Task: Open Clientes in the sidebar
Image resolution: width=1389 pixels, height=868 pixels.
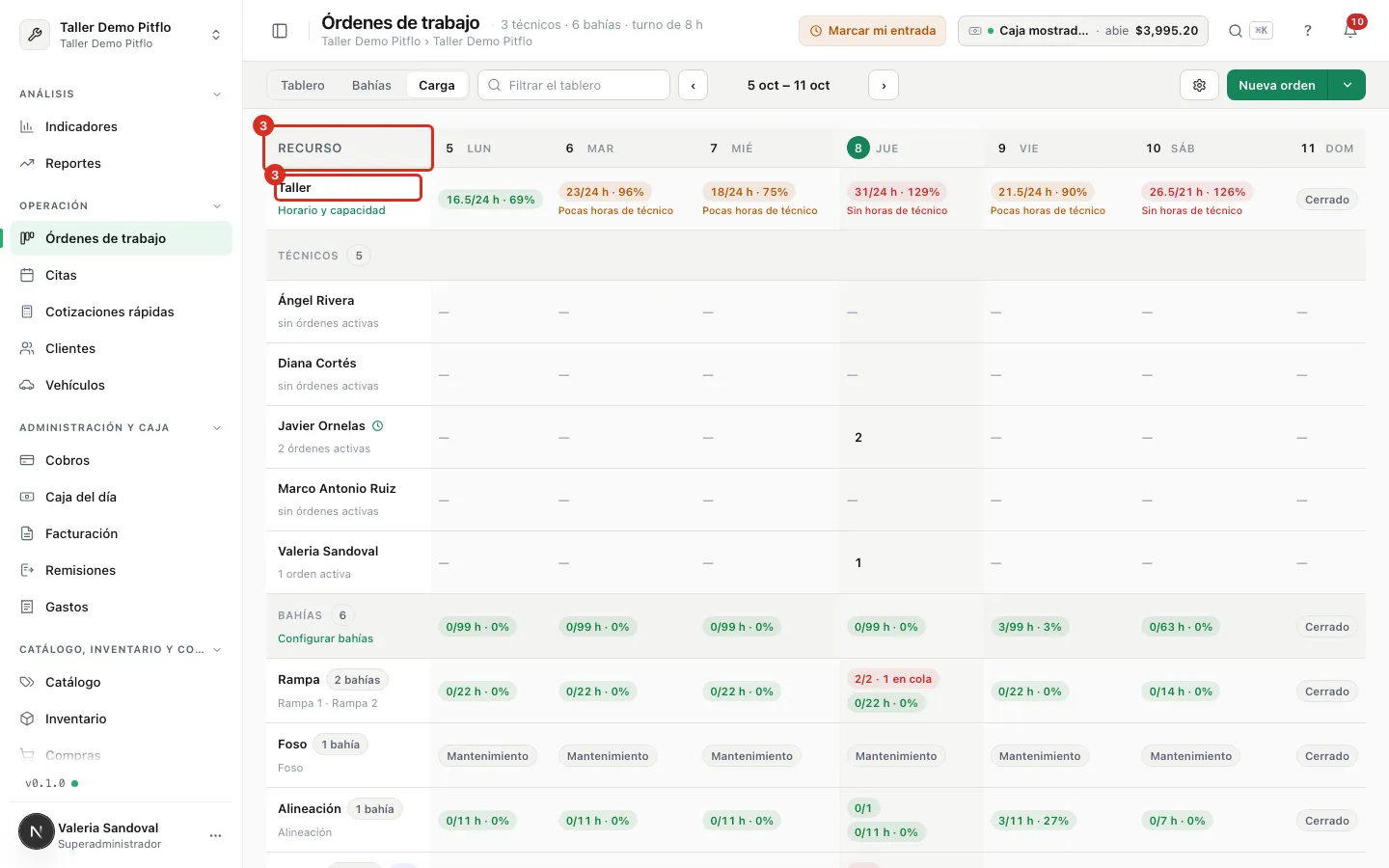Action: (122, 348)
